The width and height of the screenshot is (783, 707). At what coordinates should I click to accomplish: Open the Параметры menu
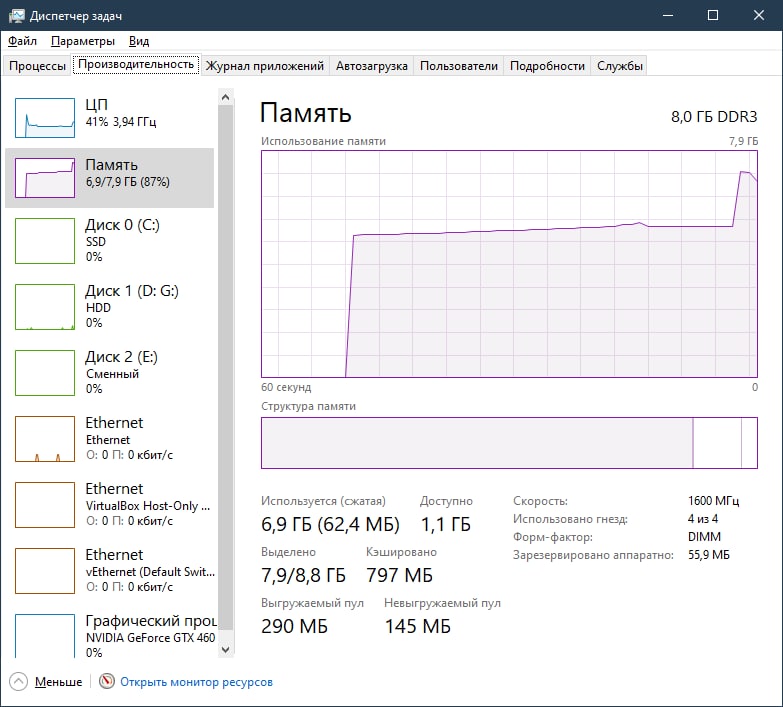click(83, 41)
